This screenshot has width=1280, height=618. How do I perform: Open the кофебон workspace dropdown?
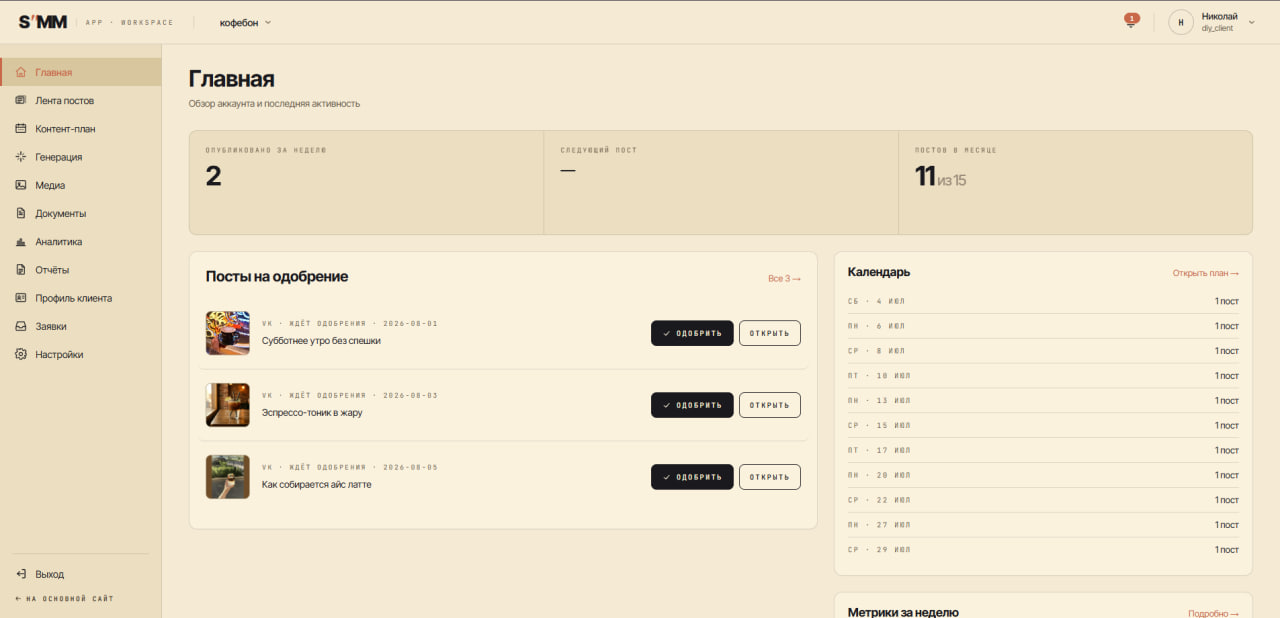click(x=245, y=22)
